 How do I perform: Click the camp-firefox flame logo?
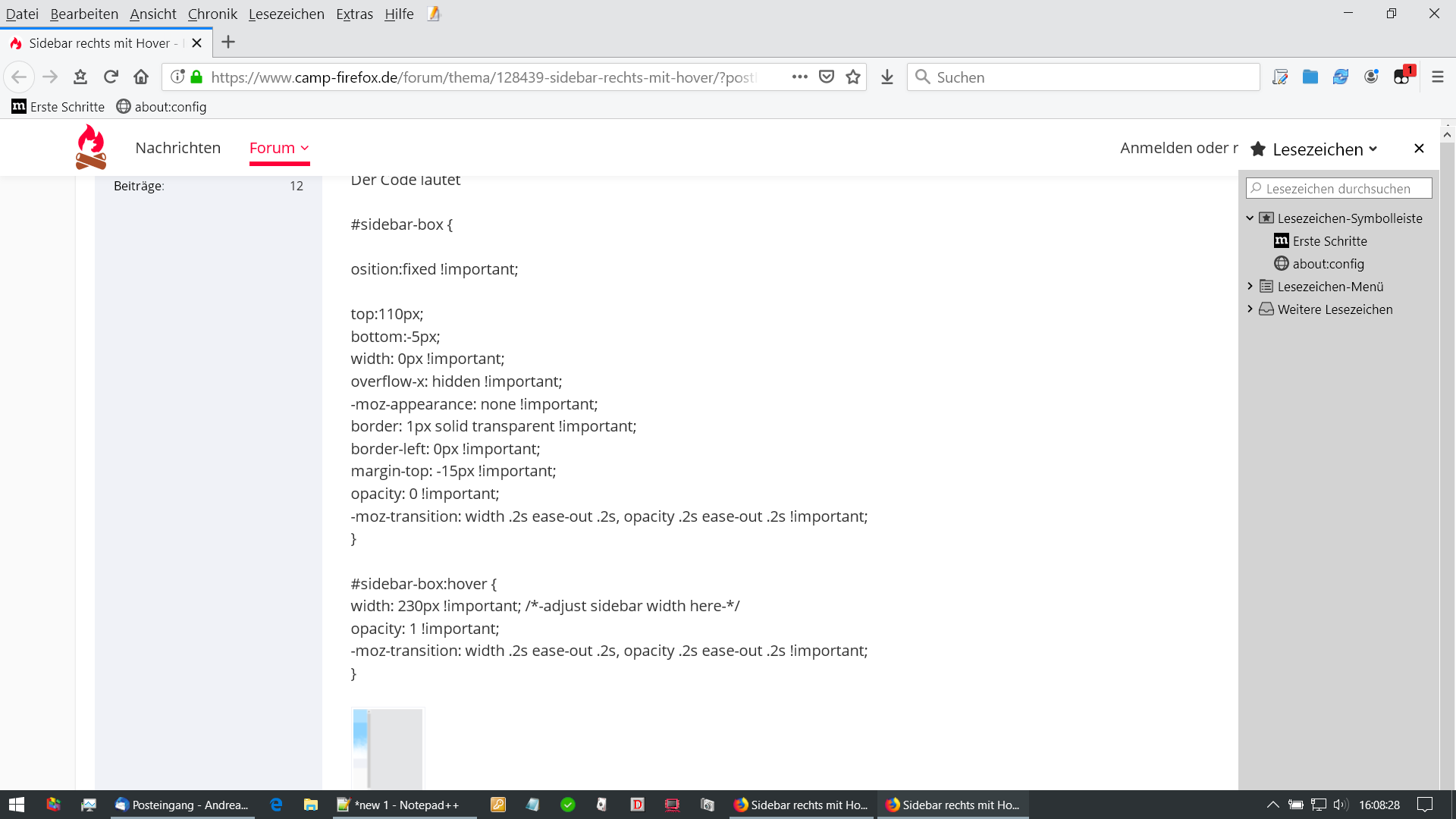pos(91,147)
